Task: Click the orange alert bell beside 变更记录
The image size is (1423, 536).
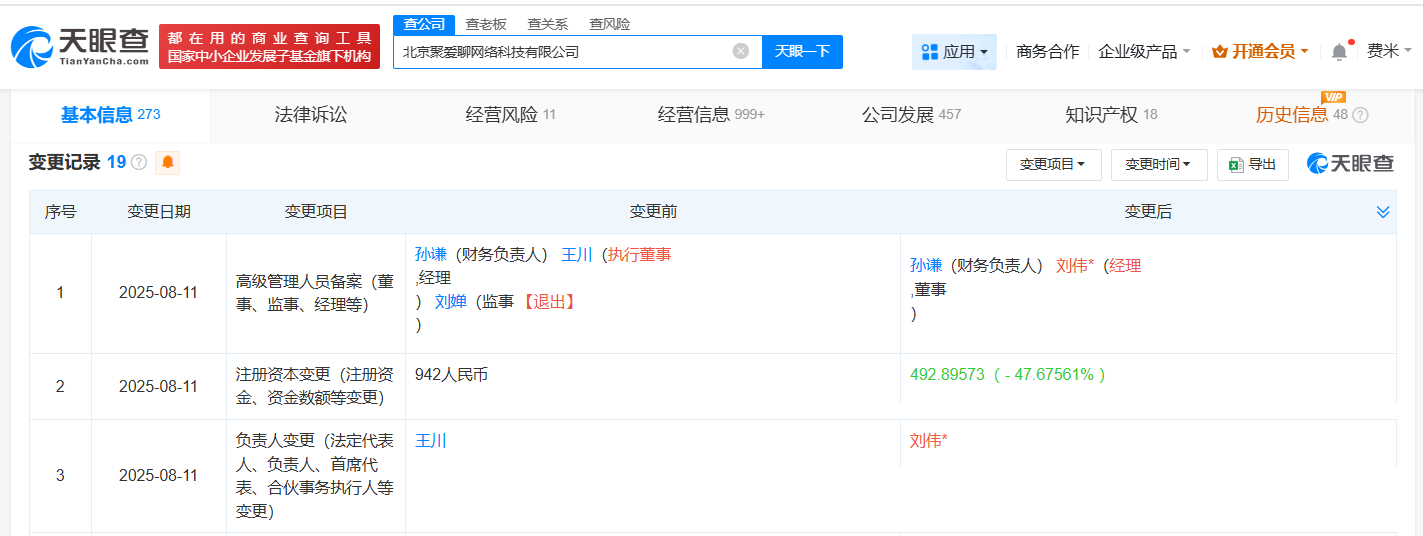Action: pyautogui.click(x=167, y=162)
